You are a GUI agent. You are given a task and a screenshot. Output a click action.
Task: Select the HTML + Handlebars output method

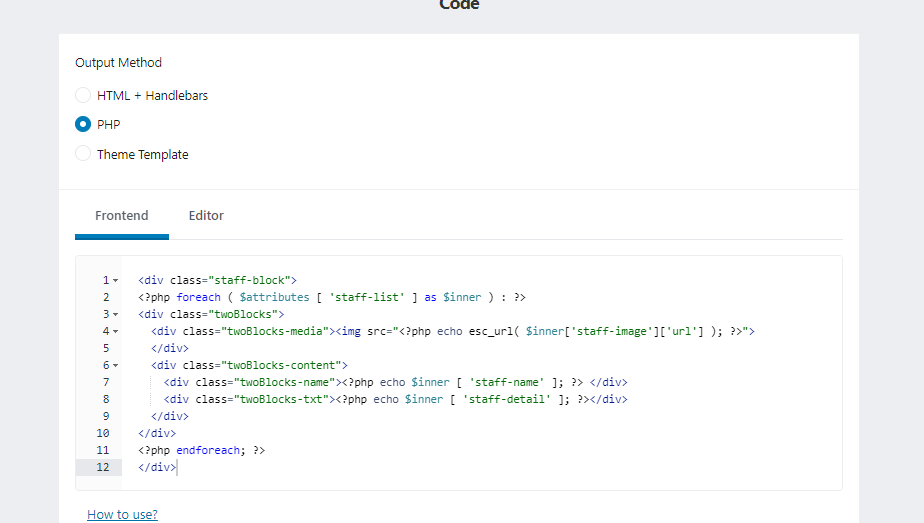point(84,96)
